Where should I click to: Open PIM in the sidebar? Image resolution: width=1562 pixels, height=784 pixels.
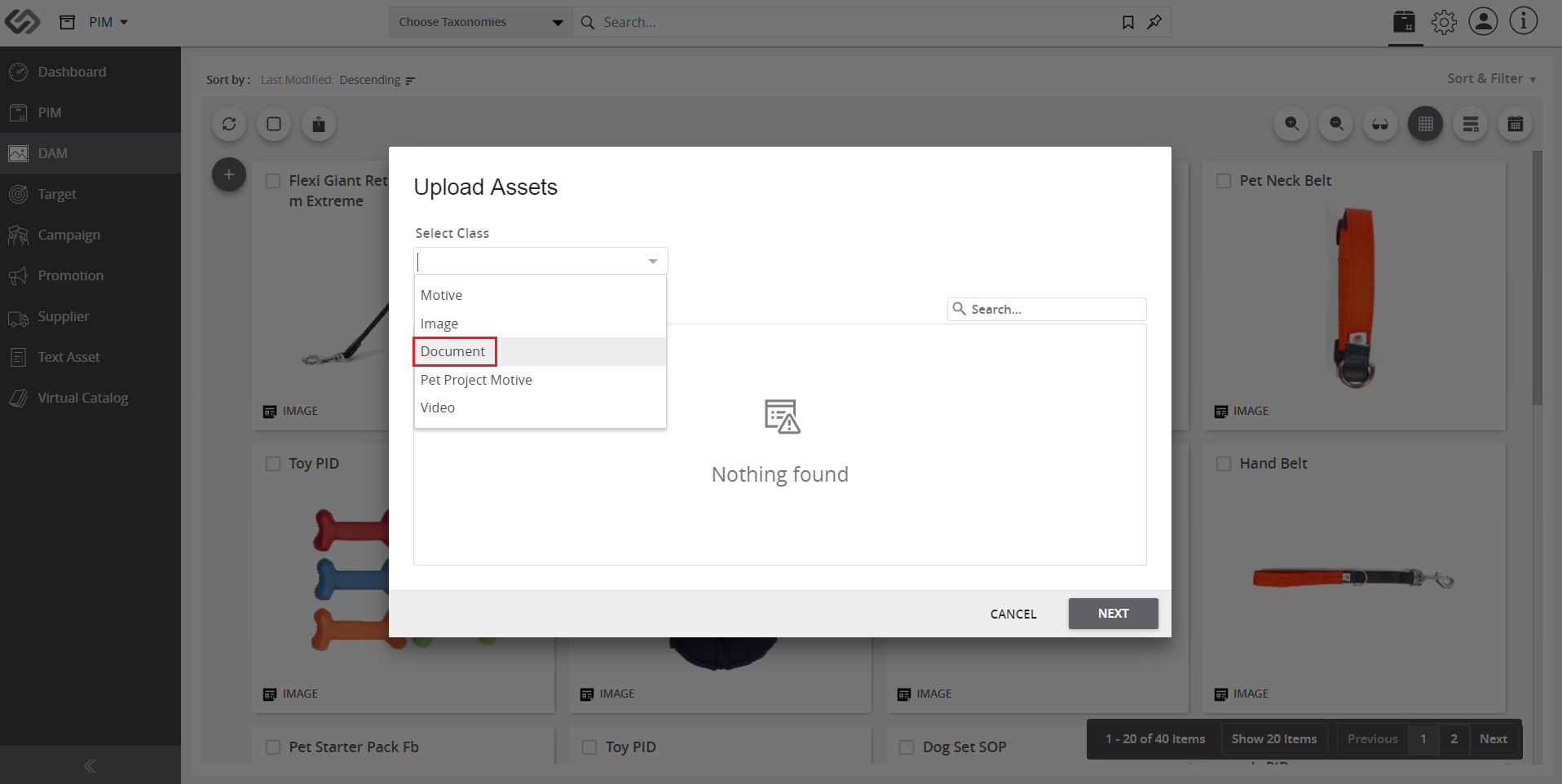coord(90,112)
